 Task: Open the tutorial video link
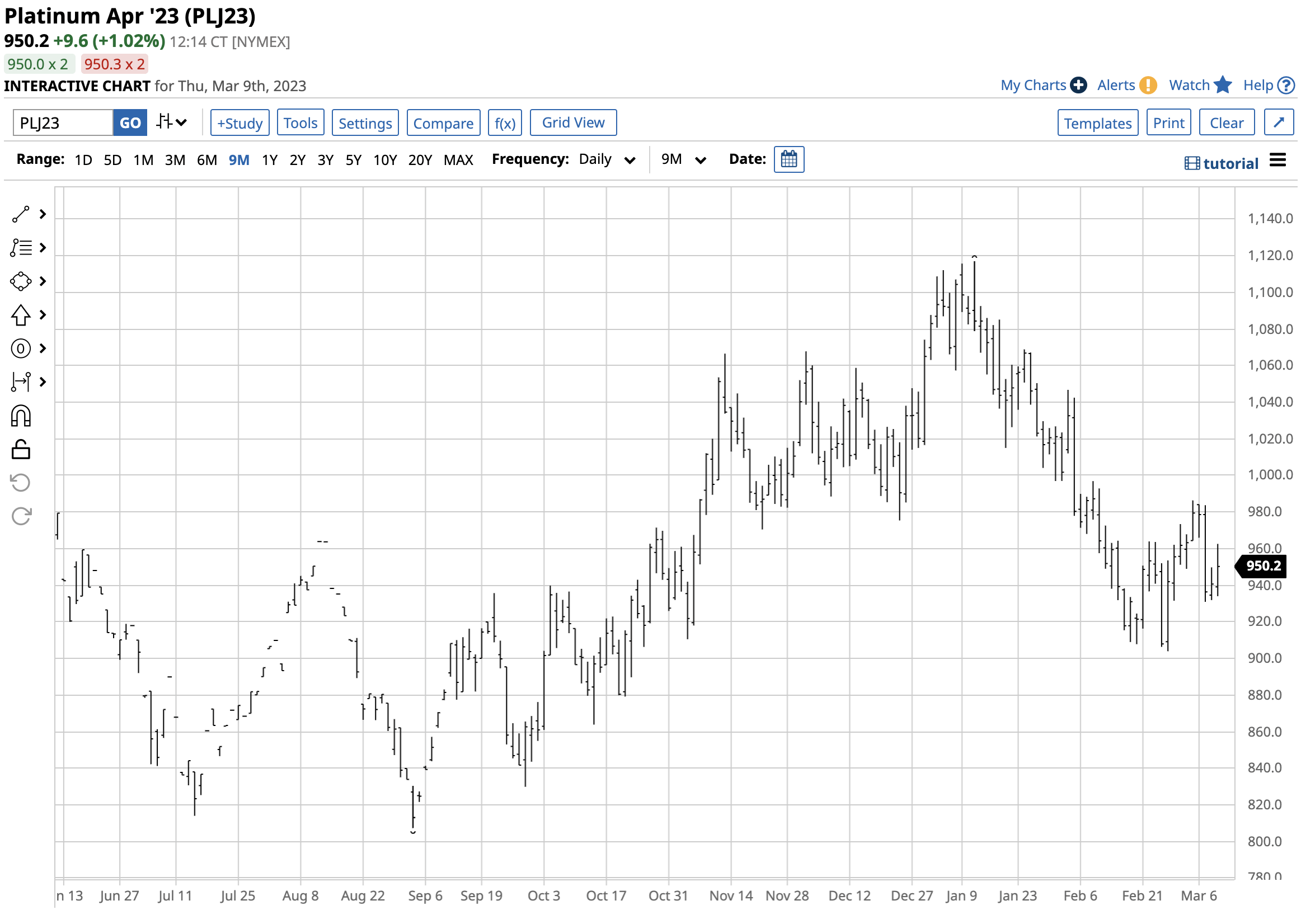[x=1222, y=164]
